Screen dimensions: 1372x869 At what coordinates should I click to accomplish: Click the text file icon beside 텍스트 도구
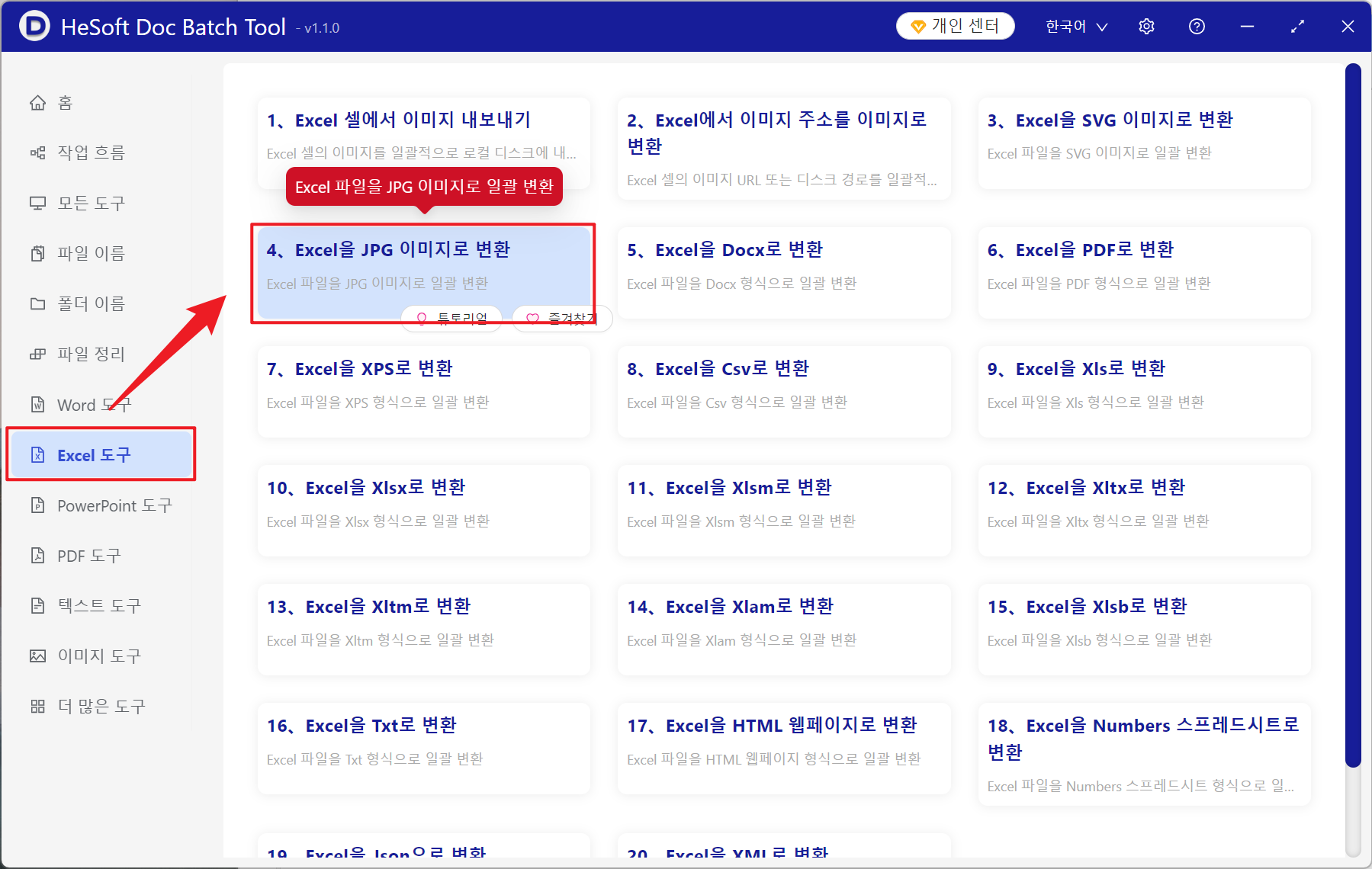[x=37, y=605]
